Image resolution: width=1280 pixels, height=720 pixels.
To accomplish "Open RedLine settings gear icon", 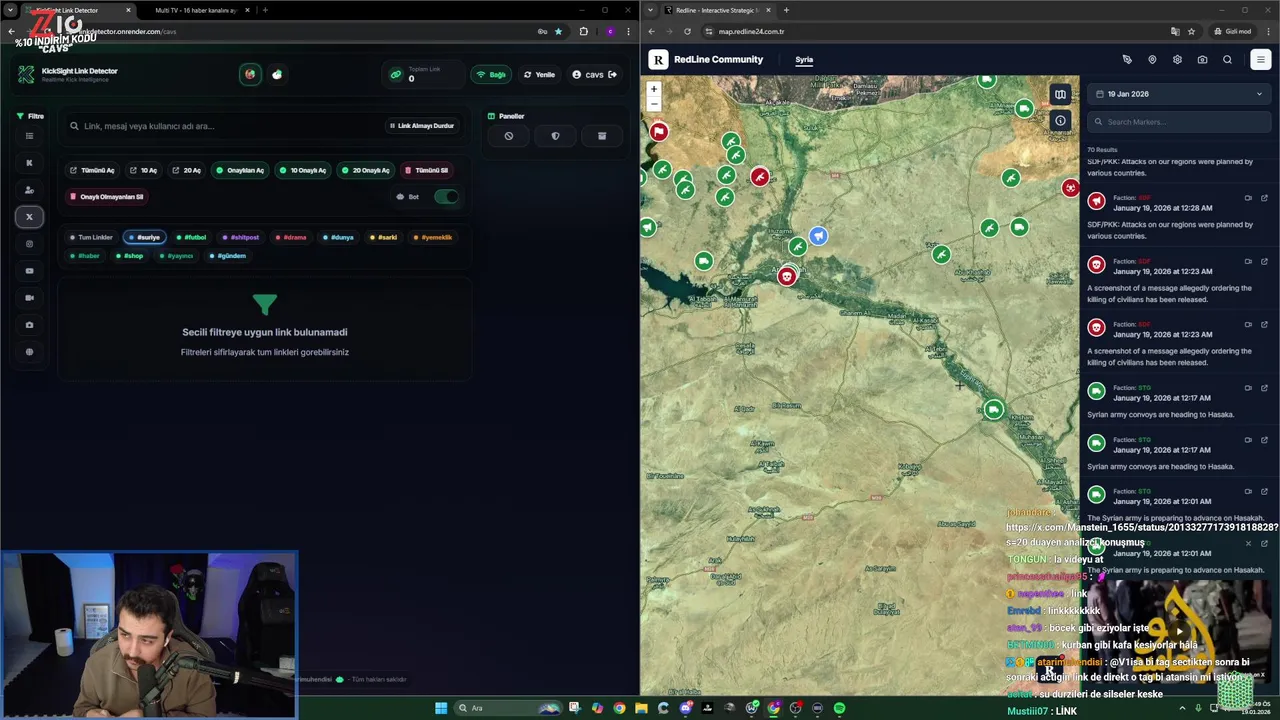I will (x=1177, y=60).
